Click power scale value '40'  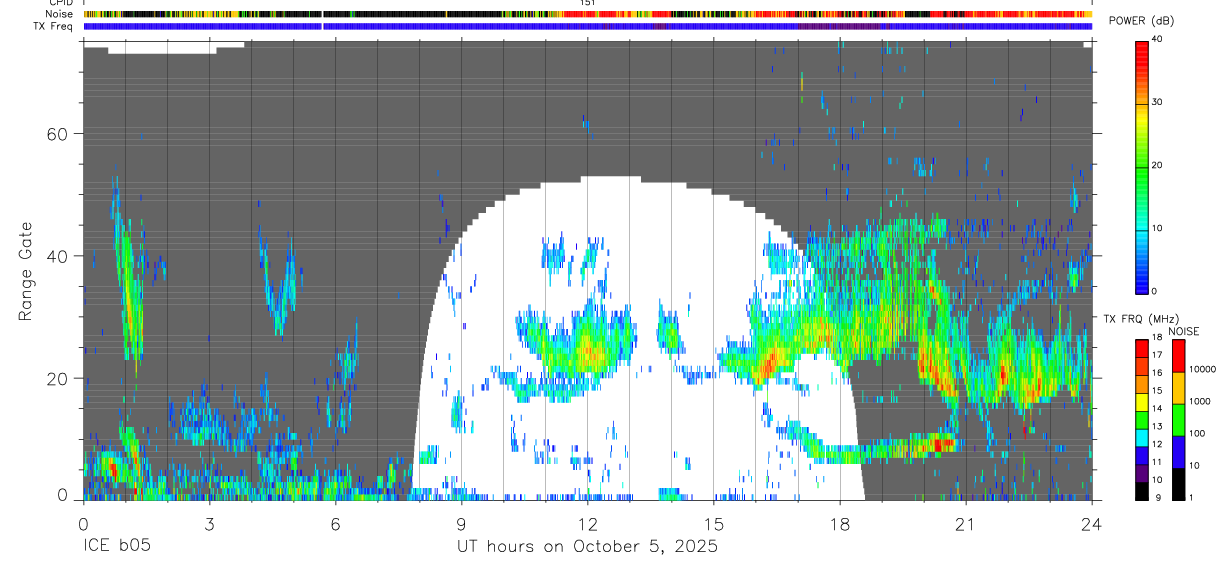tap(1157, 40)
